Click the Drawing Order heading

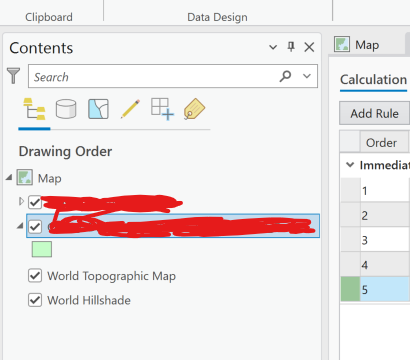65,152
